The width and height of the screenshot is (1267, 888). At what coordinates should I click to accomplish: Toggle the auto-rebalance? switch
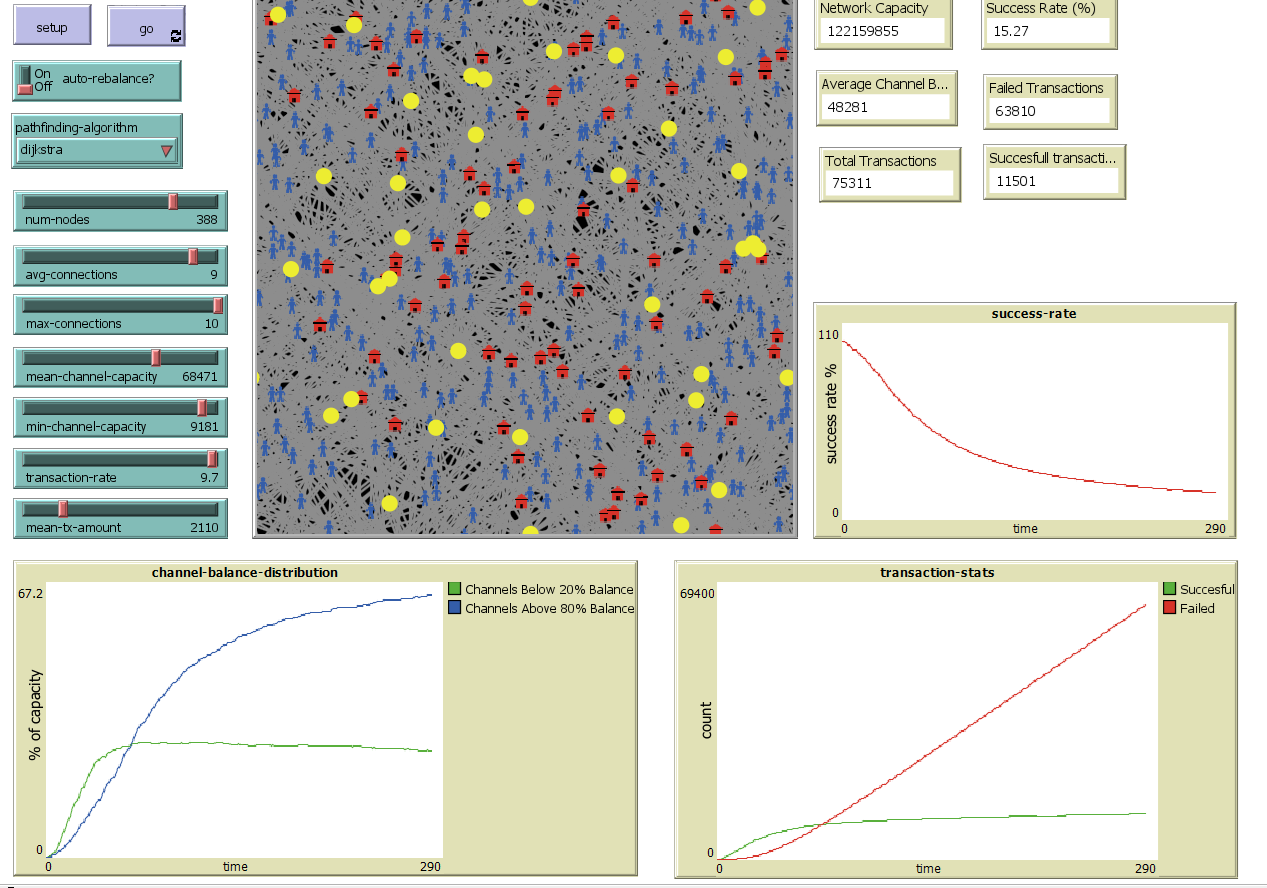[25, 81]
